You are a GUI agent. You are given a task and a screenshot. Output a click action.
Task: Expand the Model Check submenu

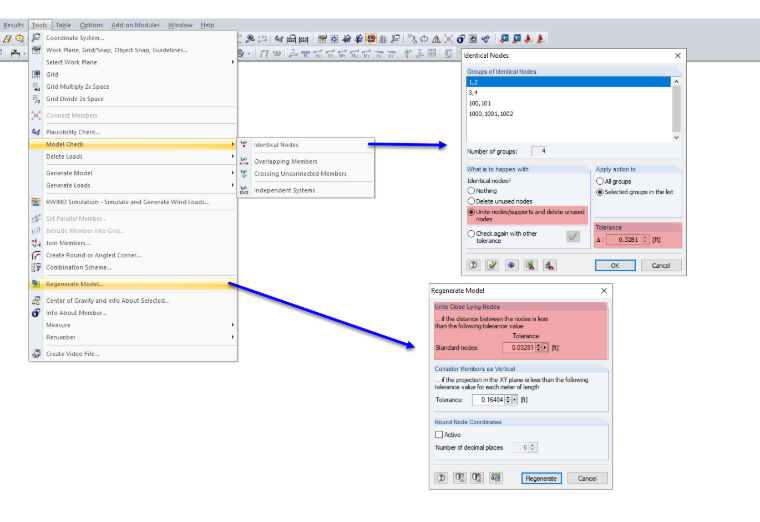133,144
